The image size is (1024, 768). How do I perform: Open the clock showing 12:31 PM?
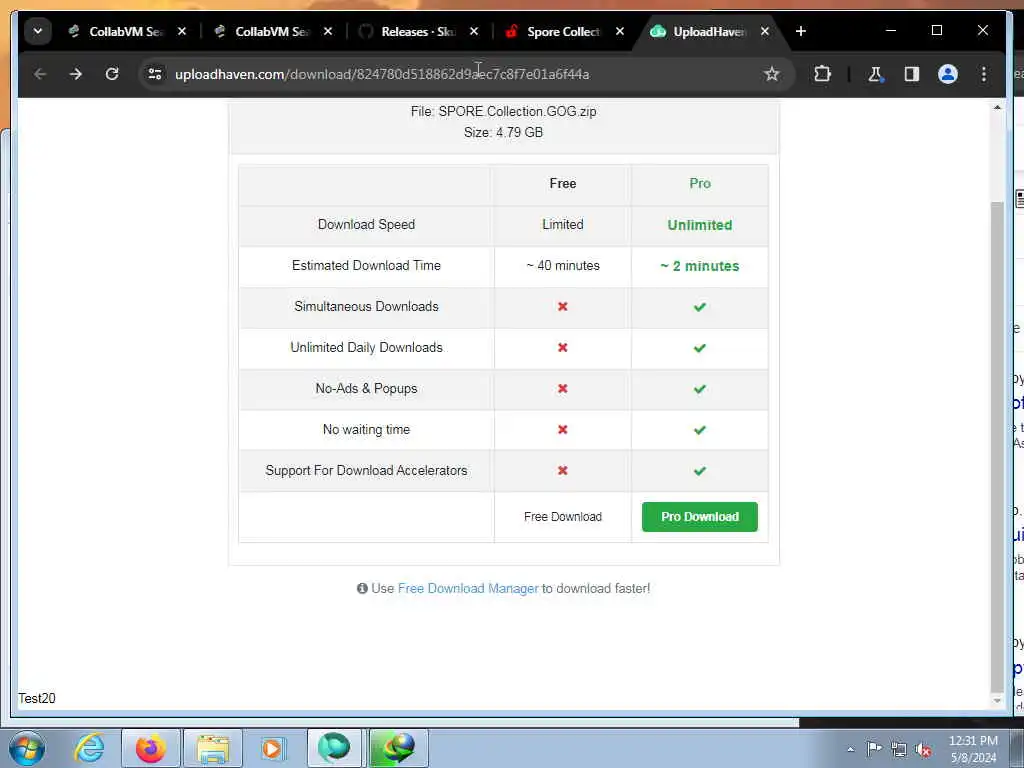click(x=973, y=749)
